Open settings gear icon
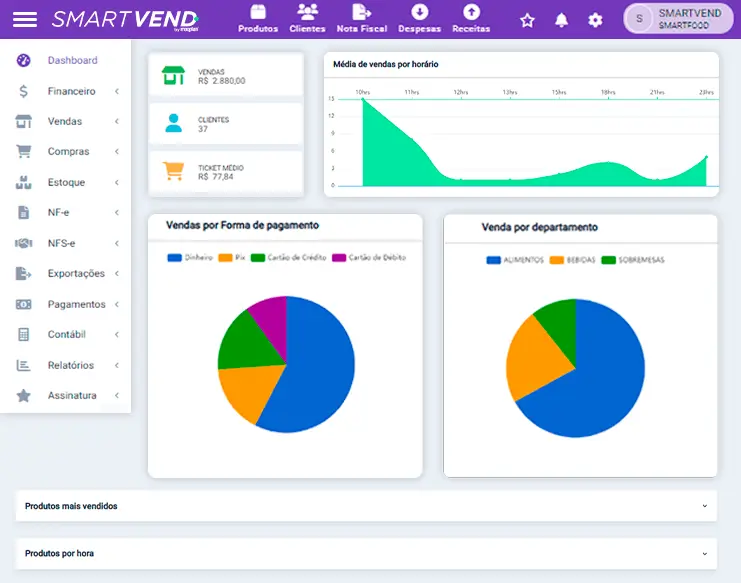Image resolution: width=741 pixels, height=583 pixels. 595,20
